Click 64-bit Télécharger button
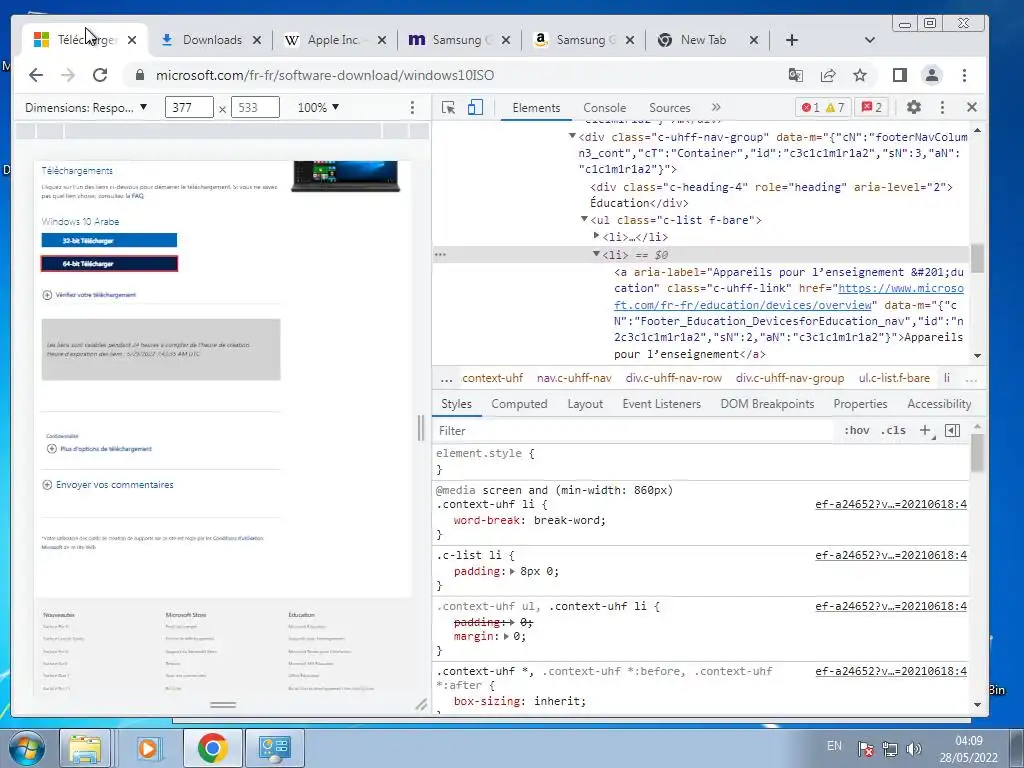Screen dimensions: 1024x768 pos(109,264)
